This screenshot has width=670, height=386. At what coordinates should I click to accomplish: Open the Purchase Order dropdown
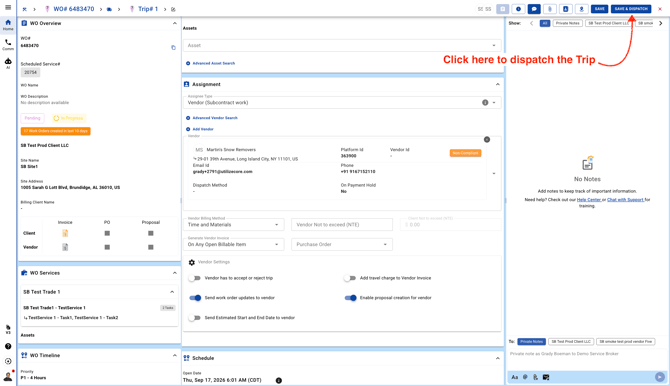[x=341, y=244]
